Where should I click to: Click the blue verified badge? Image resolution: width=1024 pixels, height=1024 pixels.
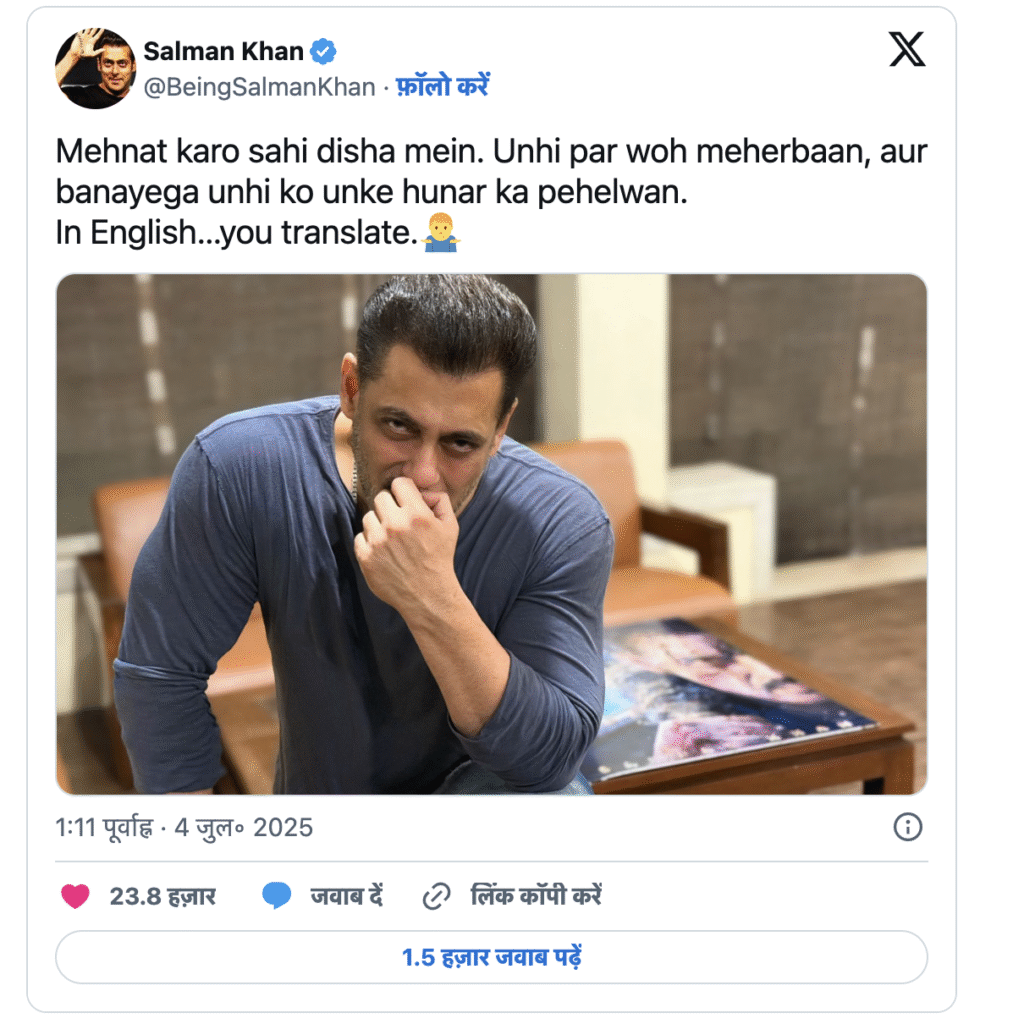323,51
